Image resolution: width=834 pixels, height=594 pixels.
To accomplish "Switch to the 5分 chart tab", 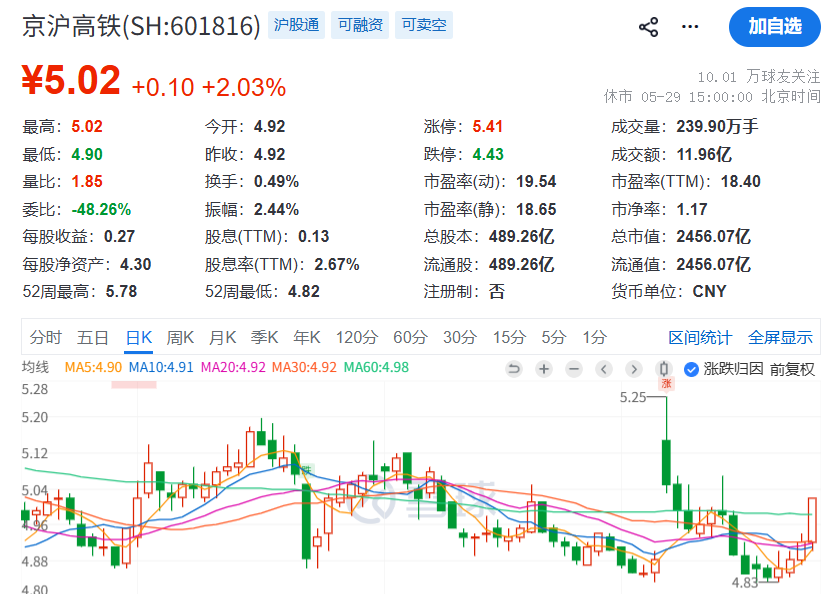I will pyautogui.click(x=554, y=337).
